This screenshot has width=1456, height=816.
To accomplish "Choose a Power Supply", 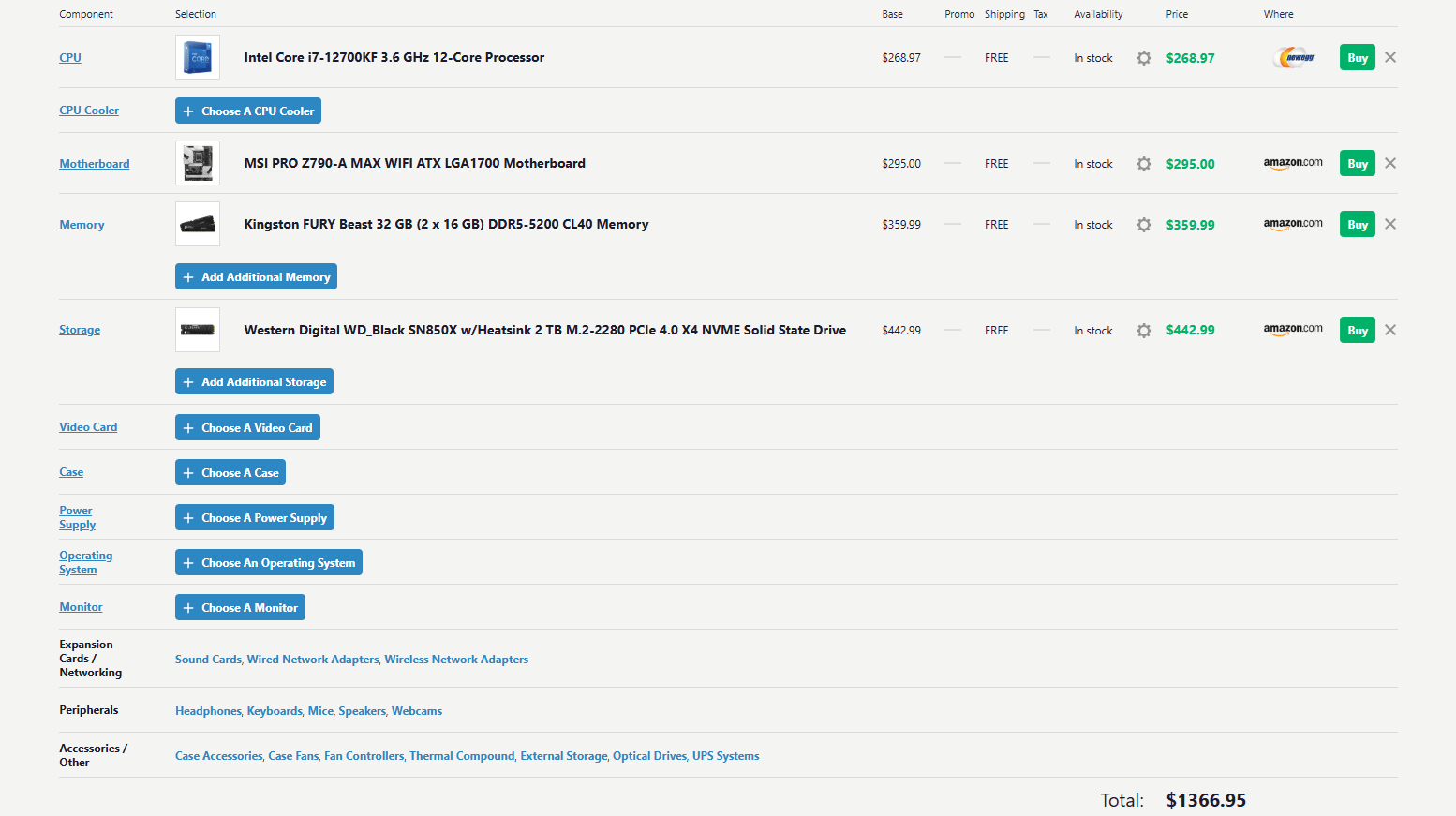I will [255, 517].
